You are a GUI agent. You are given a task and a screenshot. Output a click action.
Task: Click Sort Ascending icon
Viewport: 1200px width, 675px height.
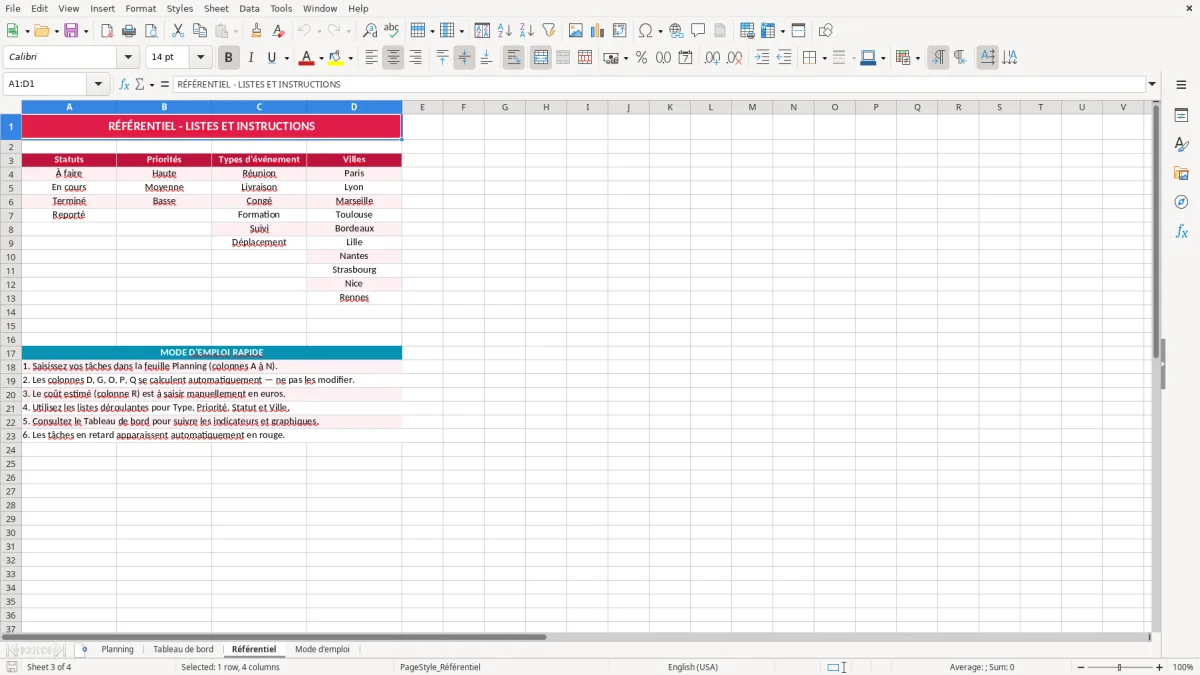pyautogui.click(x=504, y=31)
